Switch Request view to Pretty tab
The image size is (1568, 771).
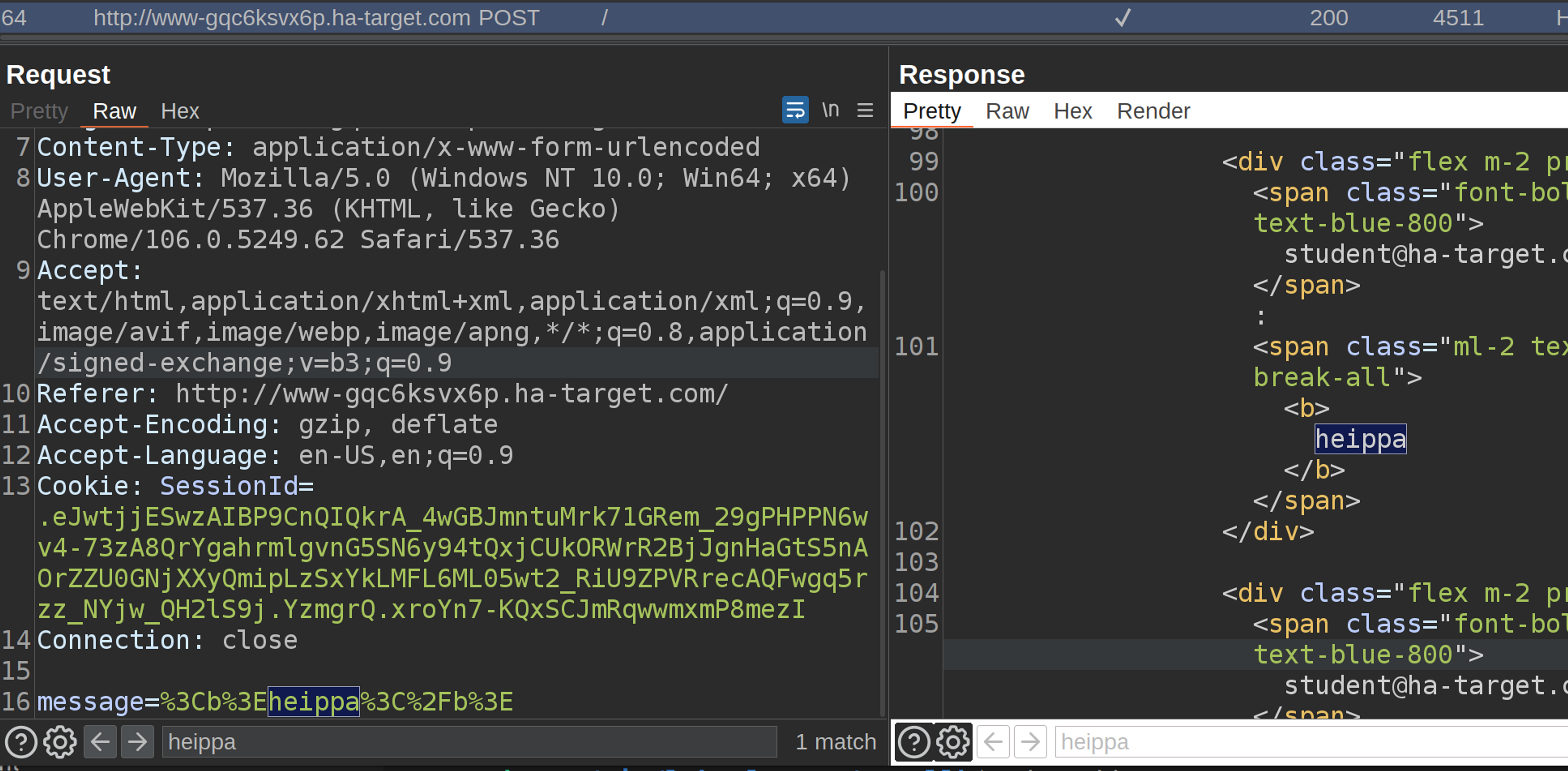point(39,112)
